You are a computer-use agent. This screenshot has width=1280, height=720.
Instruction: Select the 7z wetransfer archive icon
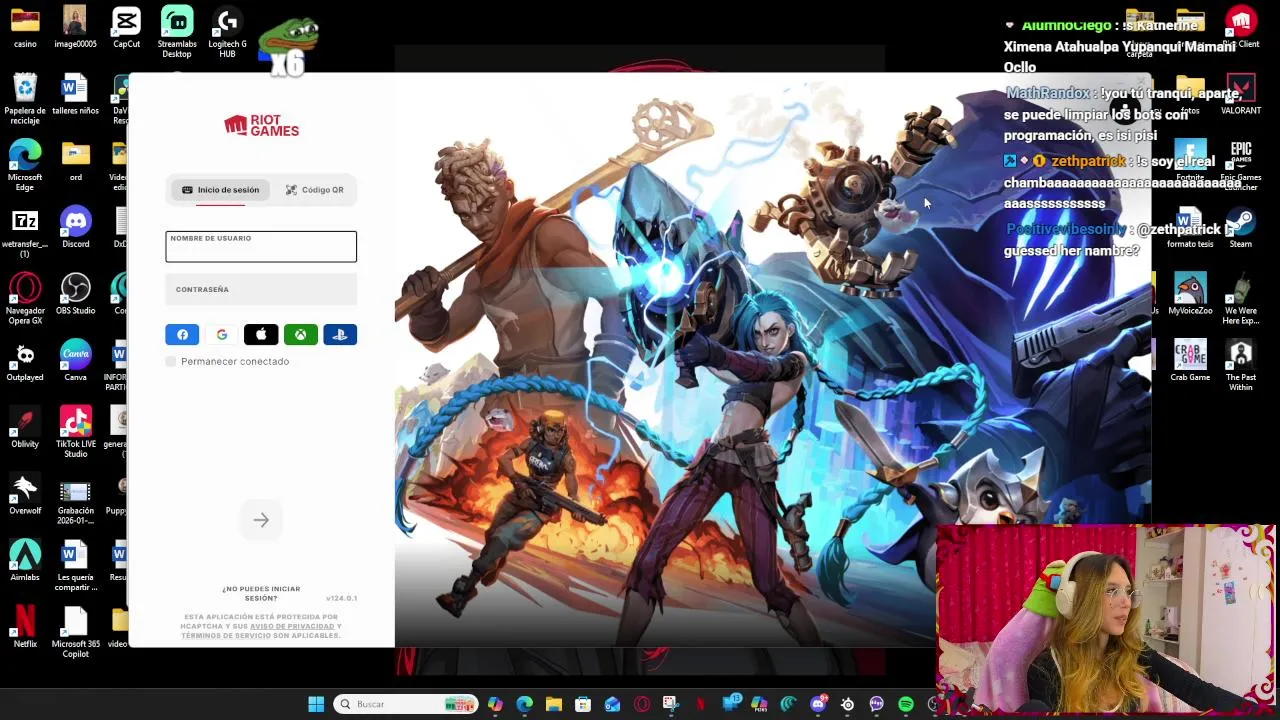click(25, 232)
